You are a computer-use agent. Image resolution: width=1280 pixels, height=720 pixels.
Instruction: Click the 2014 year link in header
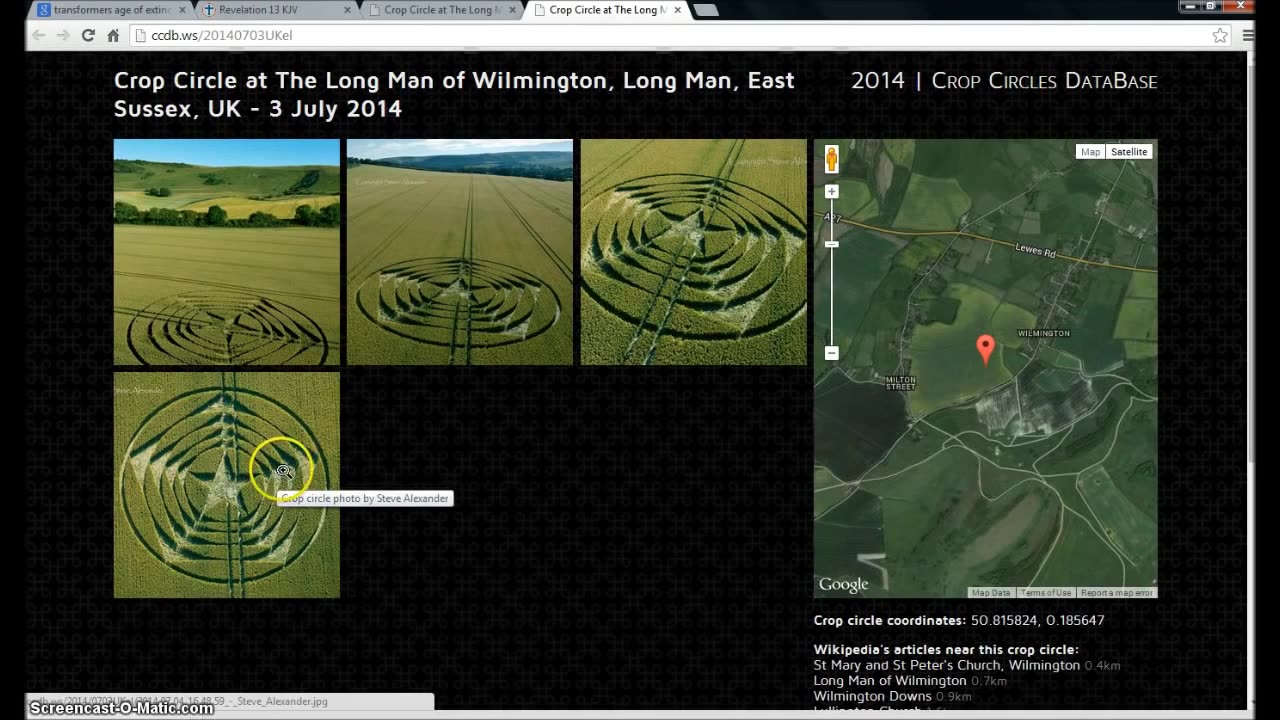pos(878,81)
